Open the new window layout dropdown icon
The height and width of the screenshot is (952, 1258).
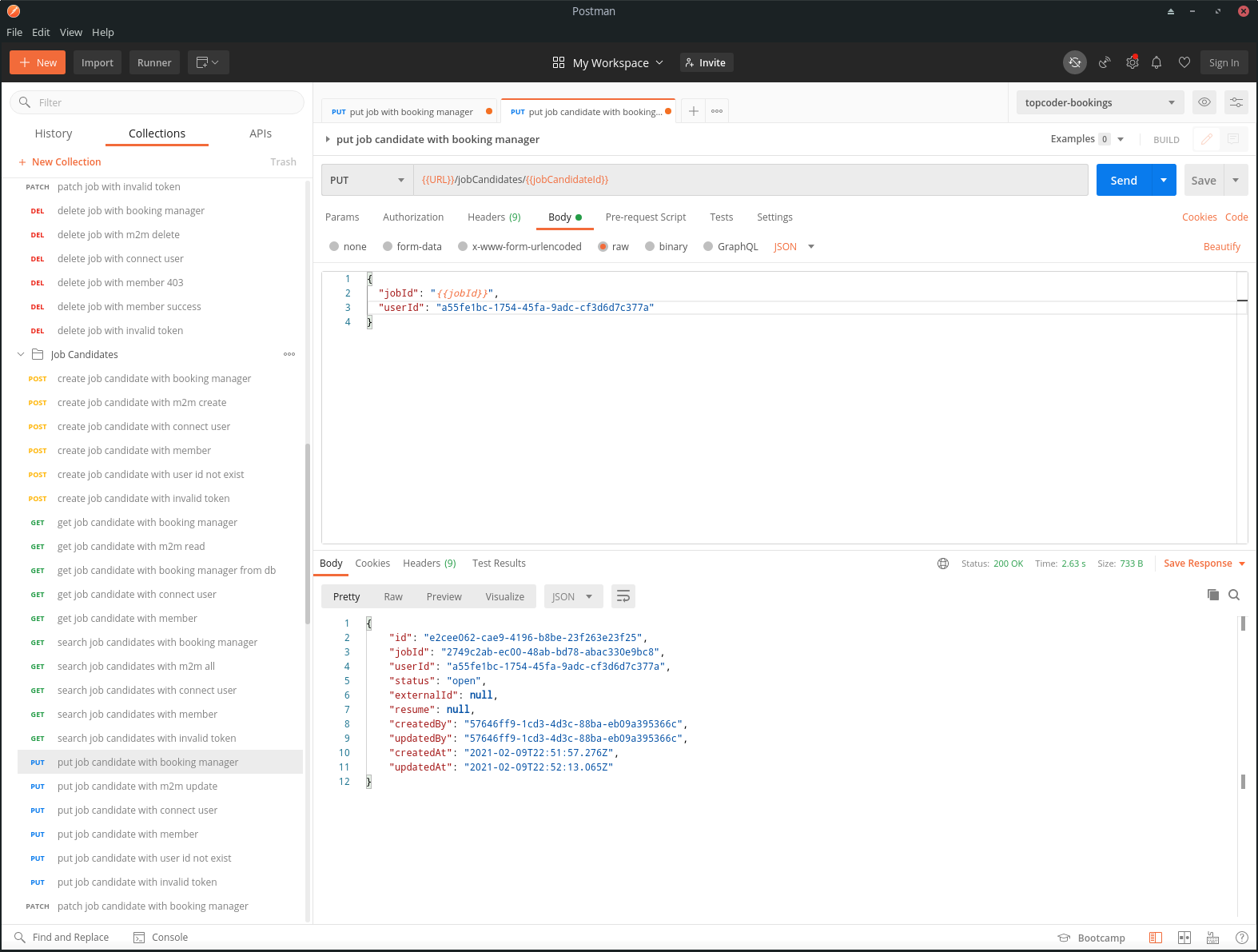tap(208, 62)
